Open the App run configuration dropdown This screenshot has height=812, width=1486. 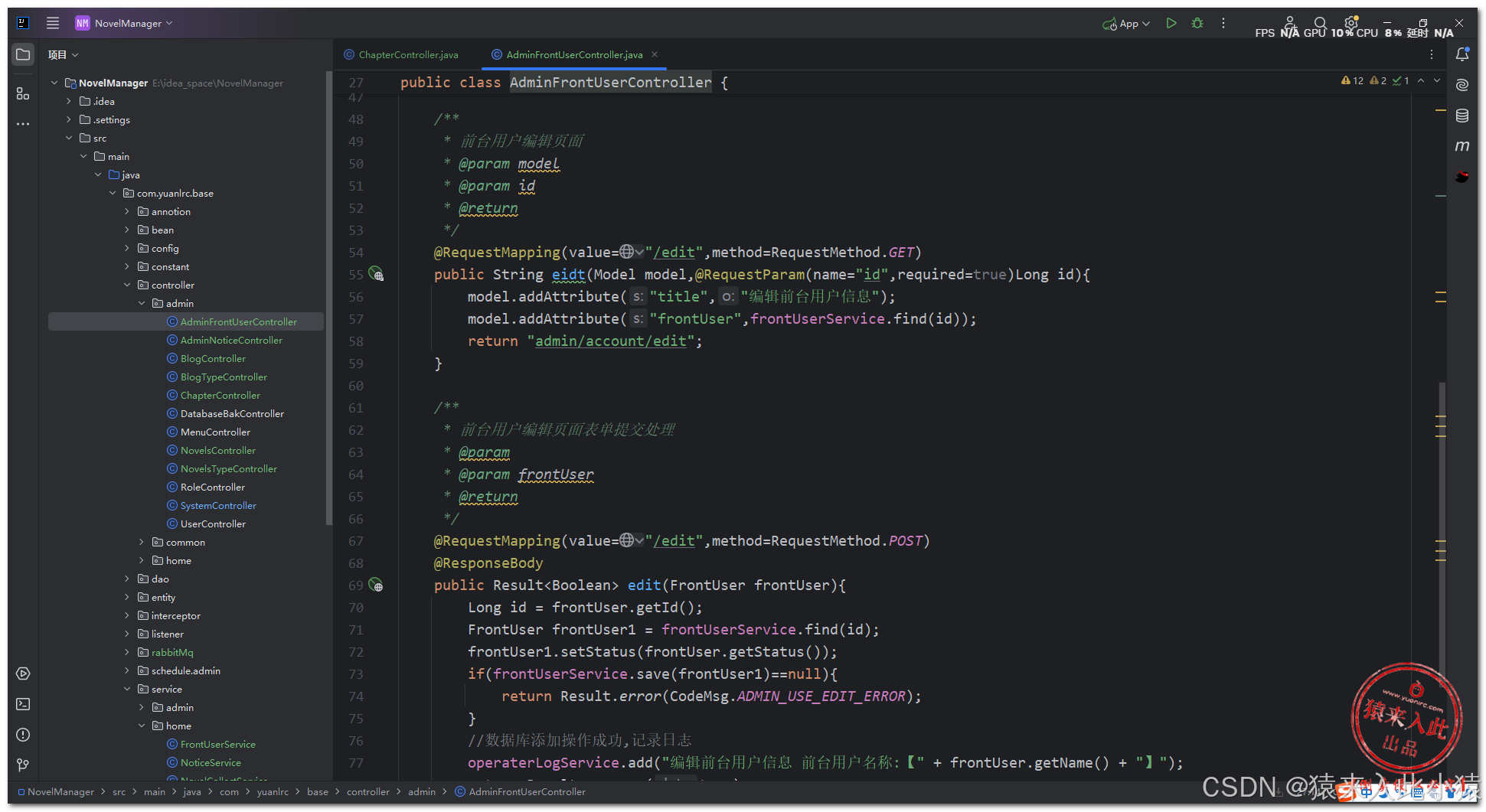[1126, 24]
